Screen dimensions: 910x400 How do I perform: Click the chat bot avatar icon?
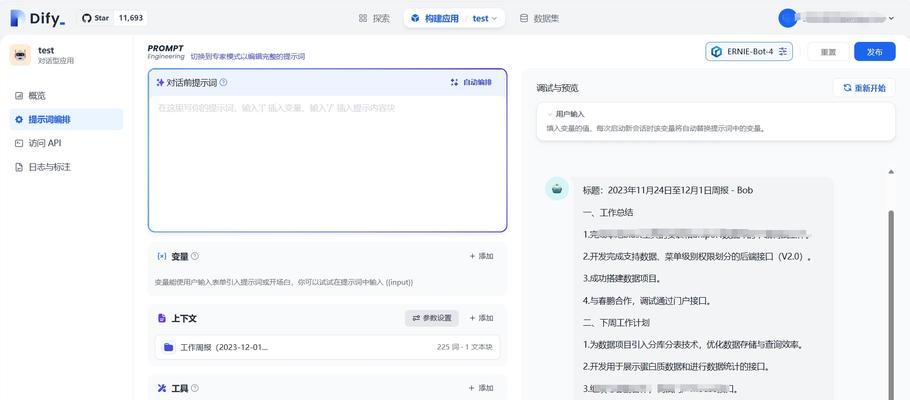(557, 189)
